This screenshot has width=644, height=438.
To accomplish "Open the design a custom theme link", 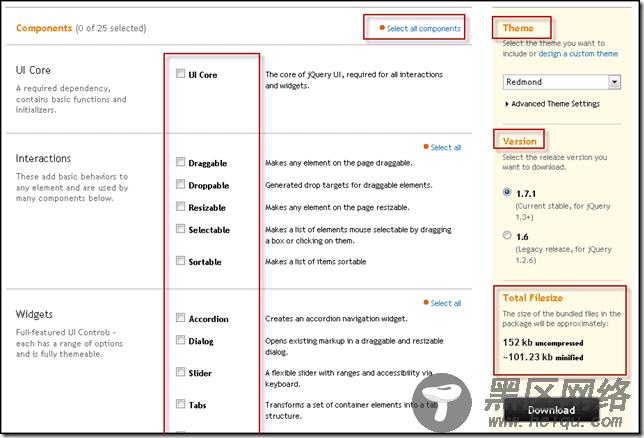I will pyautogui.click(x=578, y=54).
